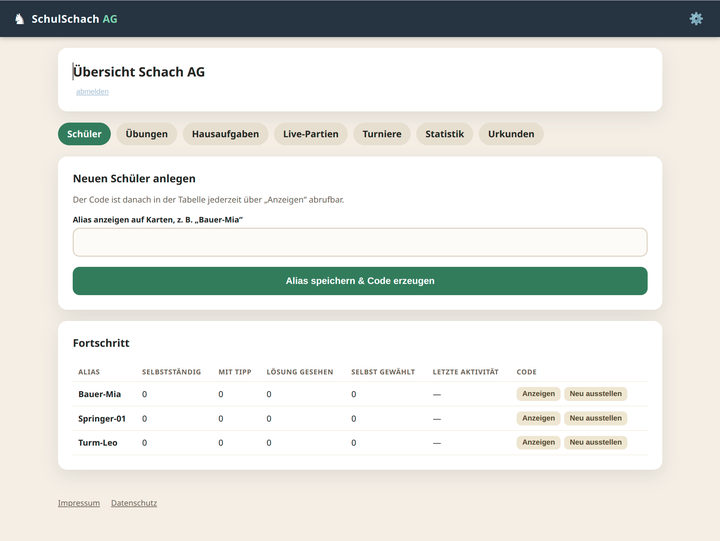The width and height of the screenshot is (720, 541).
Task: Show code for Turm-Leo via Anzeigen
Action: pos(538,442)
